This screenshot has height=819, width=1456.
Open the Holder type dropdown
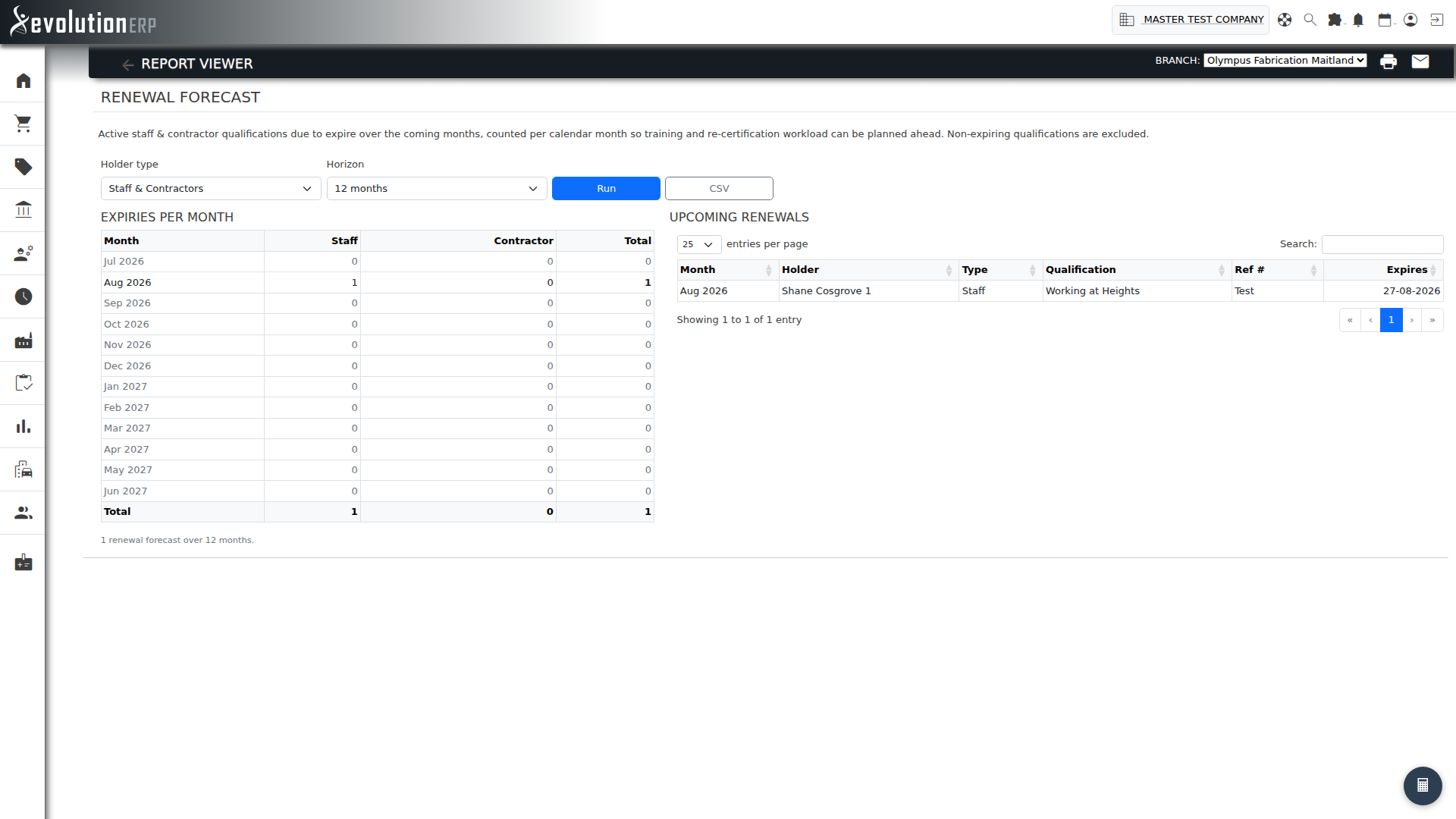coord(211,188)
